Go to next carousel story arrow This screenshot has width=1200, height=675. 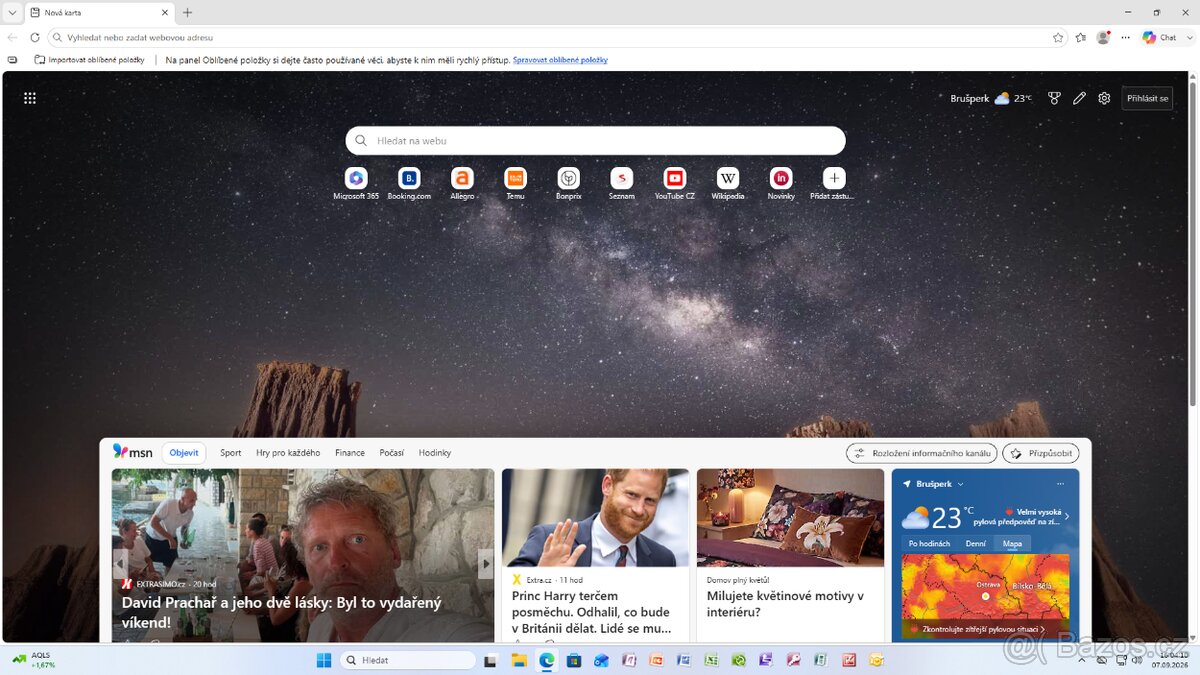pyautogui.click(x=485, y=563)
